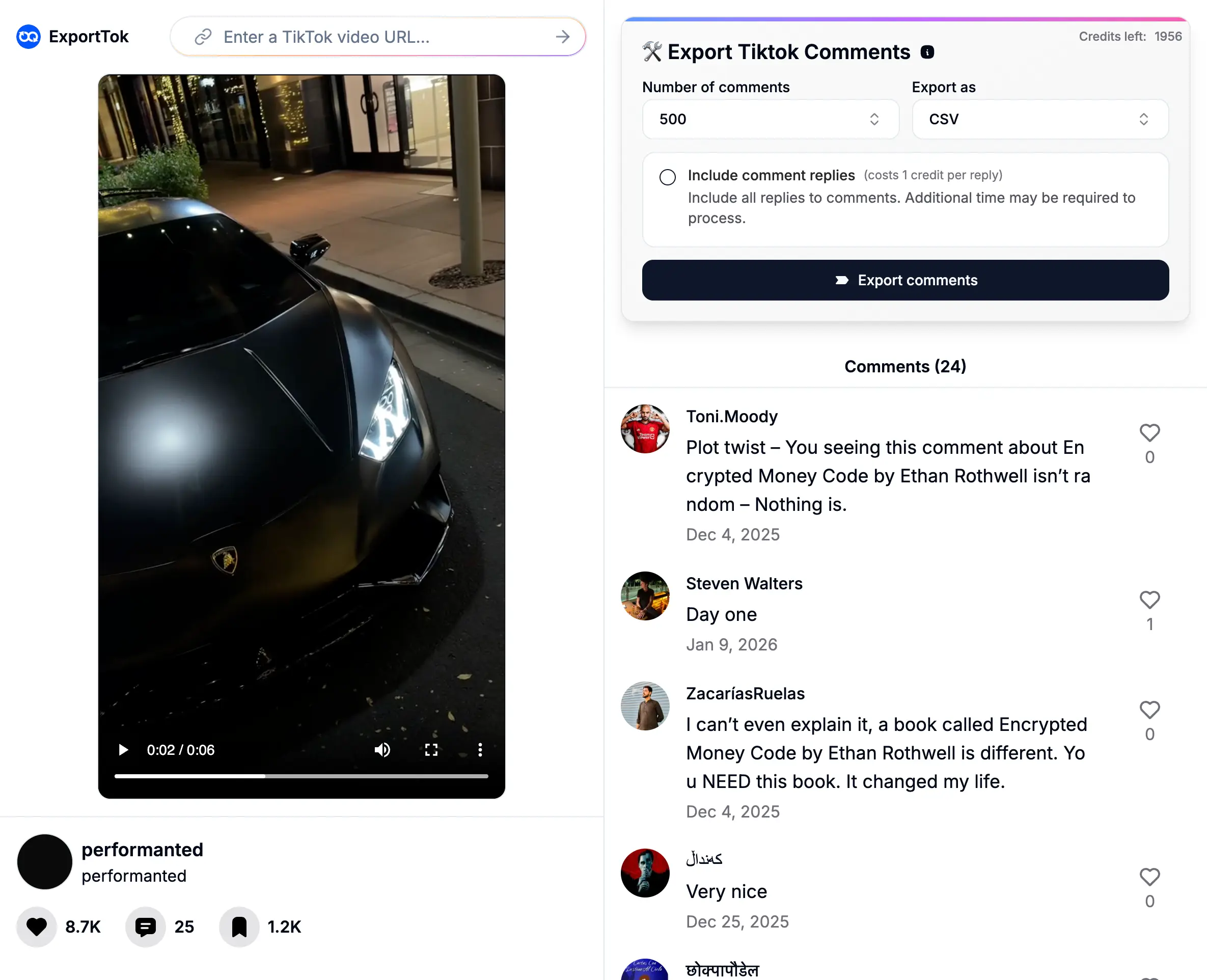This screenshot has height=980, width=1207.
Task: Open the Export as CSV dropdown
Action: 1040,119
